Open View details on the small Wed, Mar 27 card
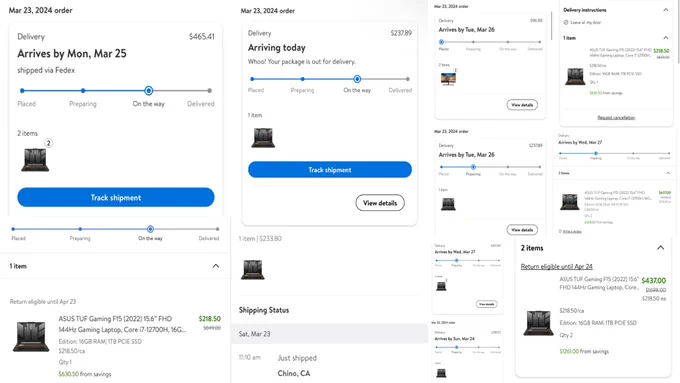Viewport: 680px width, 383px height. tap(486, 304)
